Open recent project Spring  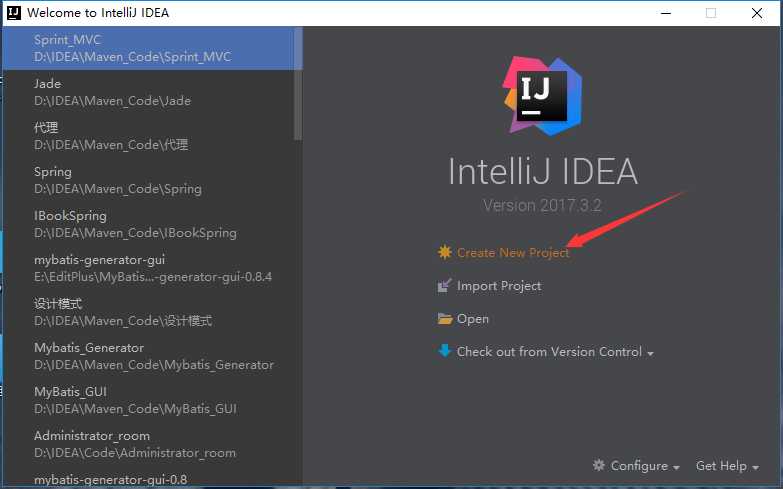pyautogui.click(x=149, y=180)
